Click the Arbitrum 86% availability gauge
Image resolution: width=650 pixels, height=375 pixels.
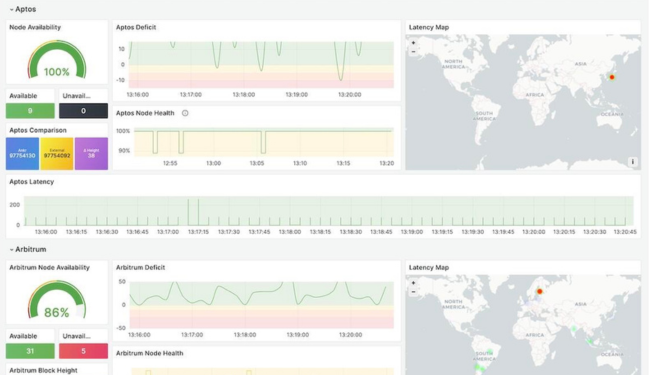(x=57, y=300)
